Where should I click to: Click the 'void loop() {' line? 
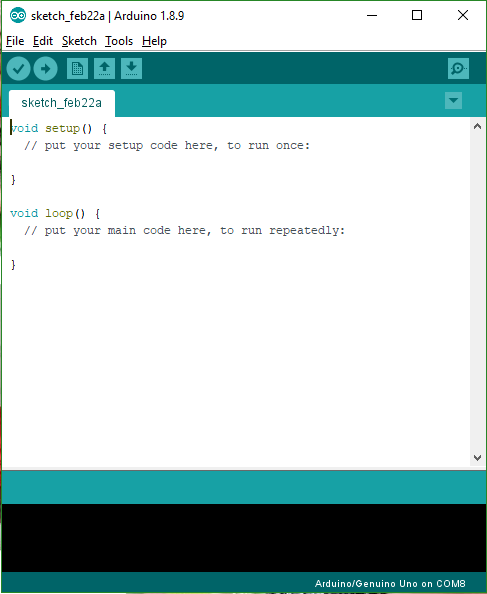pyautogui.click(x=55, y=213)
